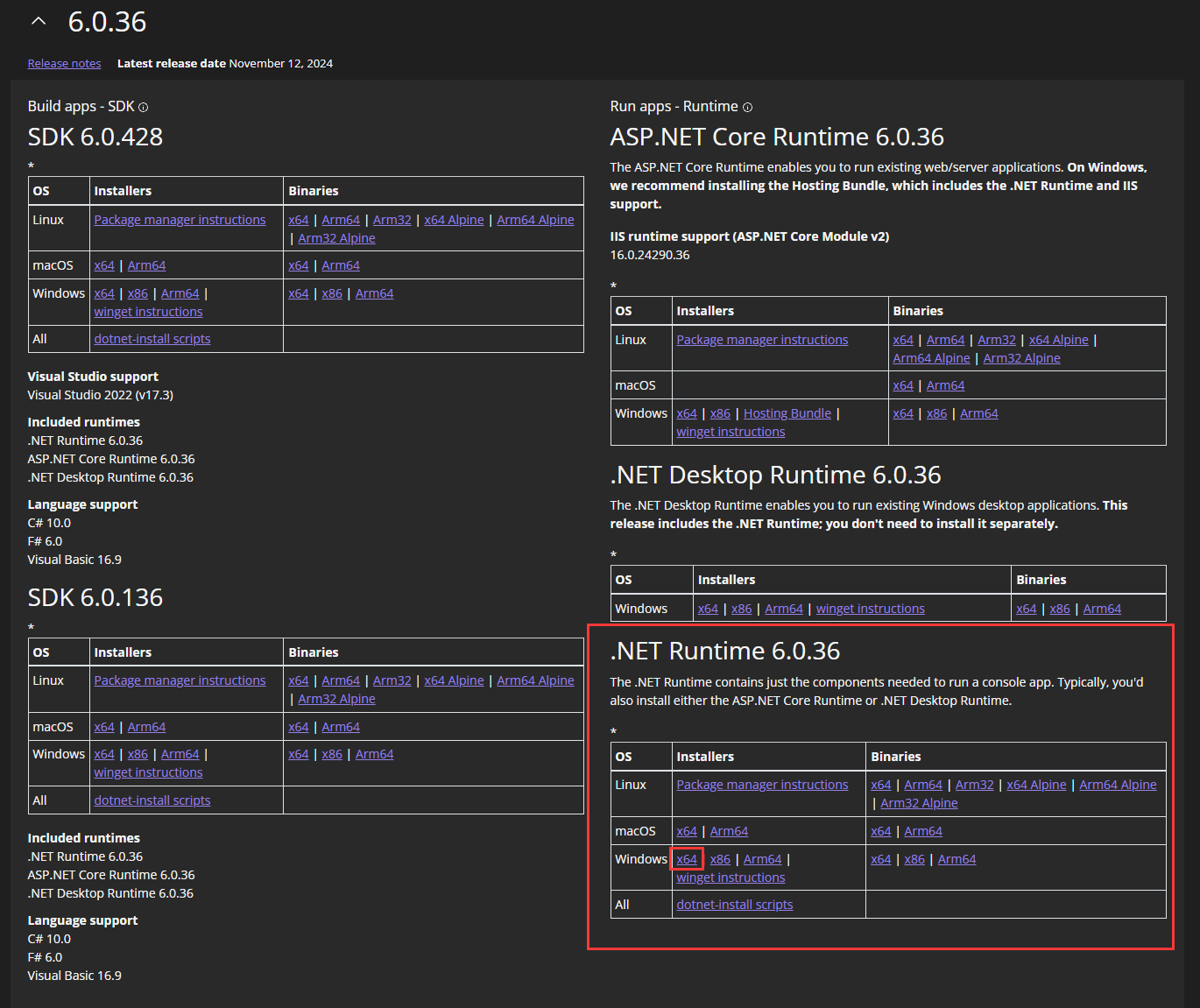Get .NET Runtime 6.0.36 Linux x64 Alpine binary
Screen dimensions: 1200x1008
click(x=1036, y=785)
